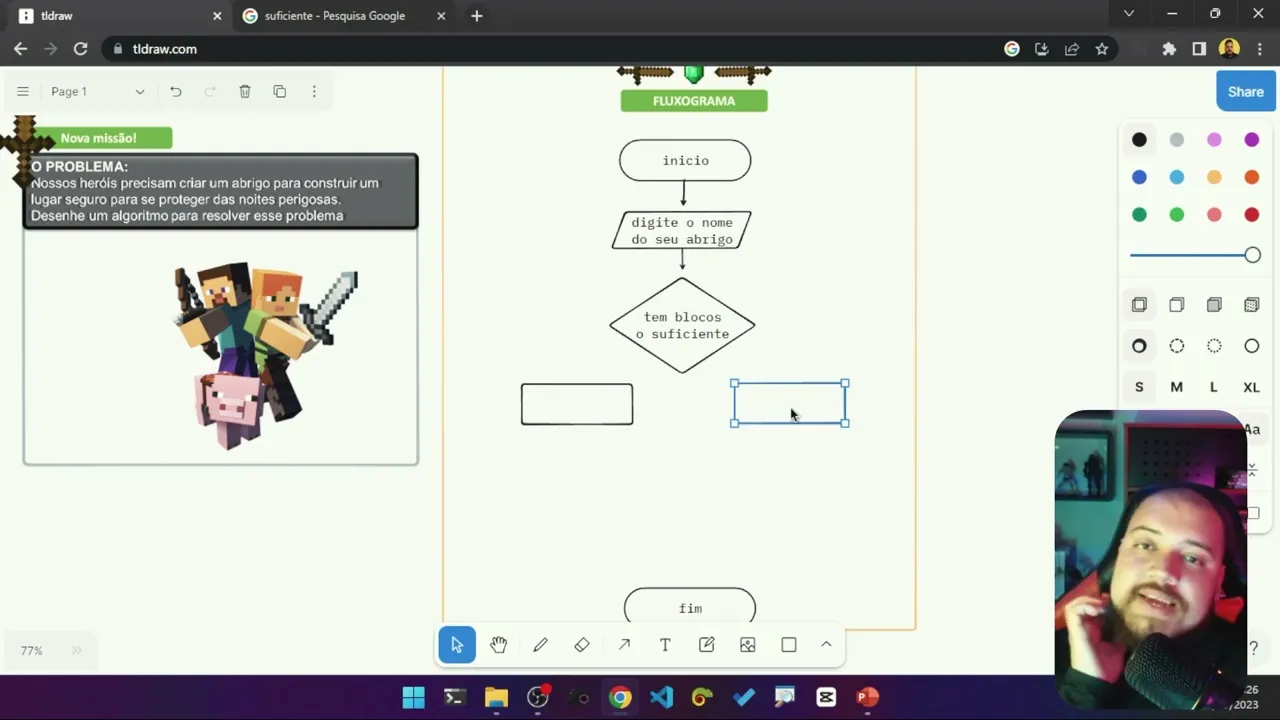The height and width of the screenshot is (720, 1280).
Task: Choose the no-fill style option
Action: point(1139,305)
